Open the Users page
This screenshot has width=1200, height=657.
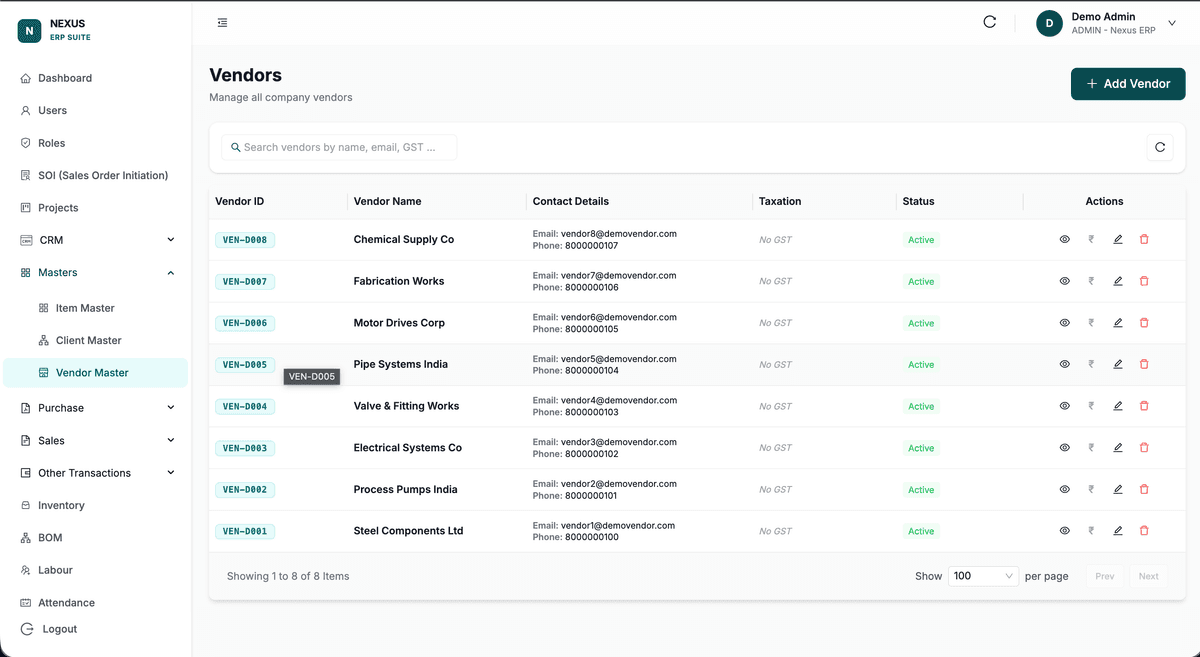(x=96, y=110)
